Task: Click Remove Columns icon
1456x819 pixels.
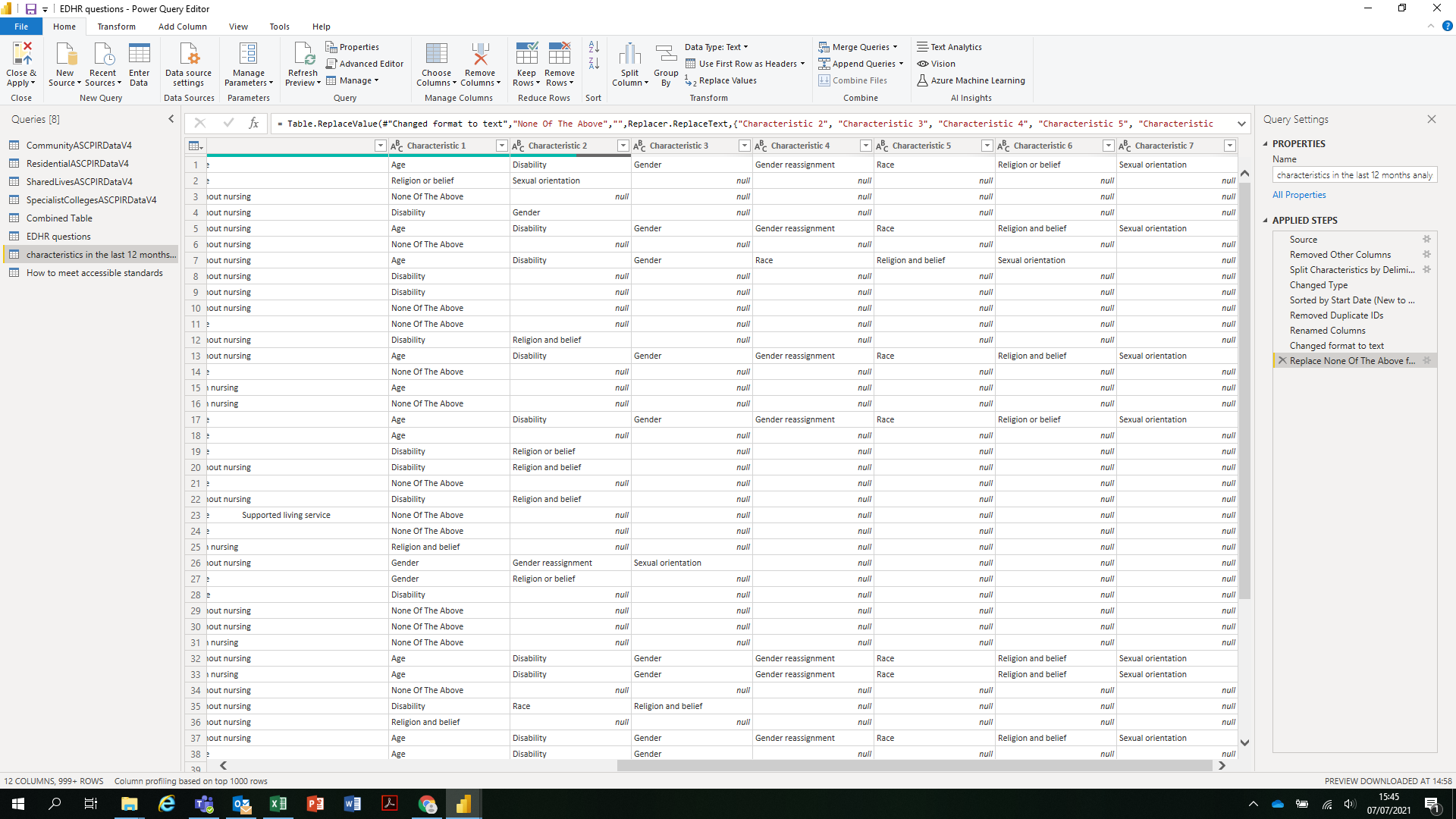Action: click(x=480, y=53)
